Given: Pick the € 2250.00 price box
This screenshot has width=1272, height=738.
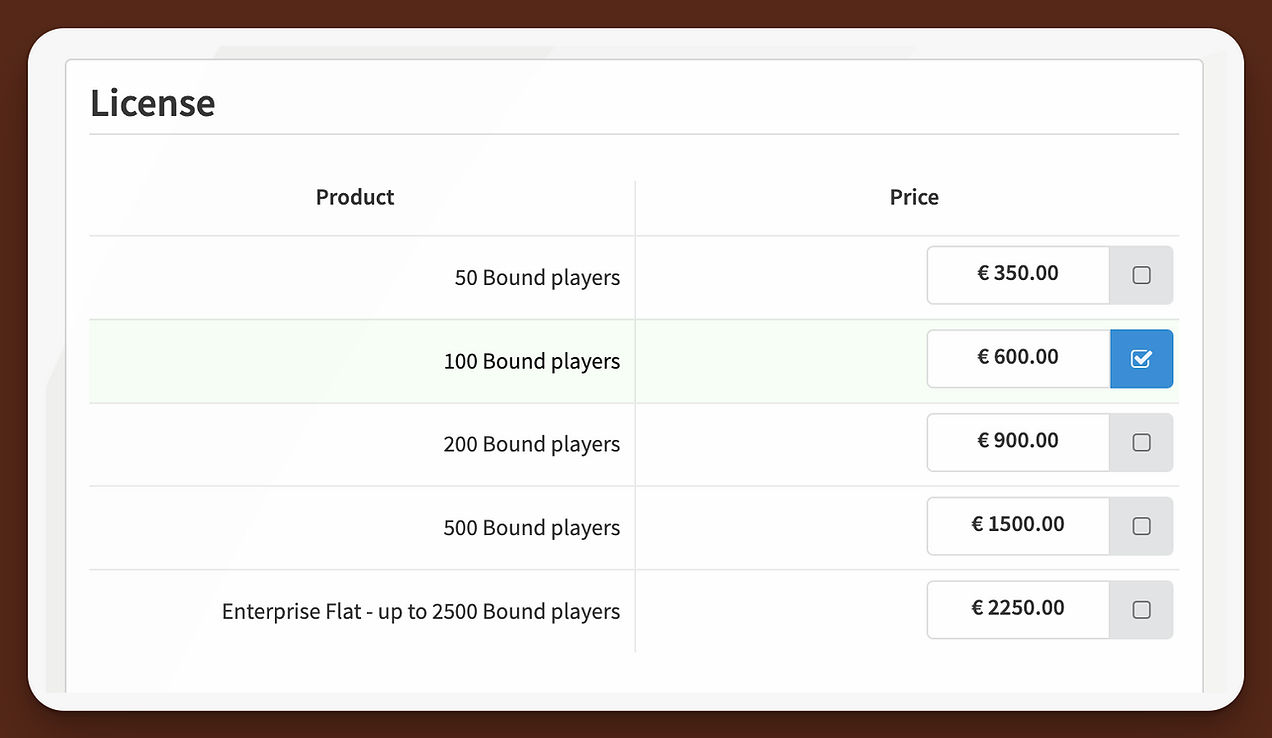Looking at the screenshot, I should [1018, 609].
